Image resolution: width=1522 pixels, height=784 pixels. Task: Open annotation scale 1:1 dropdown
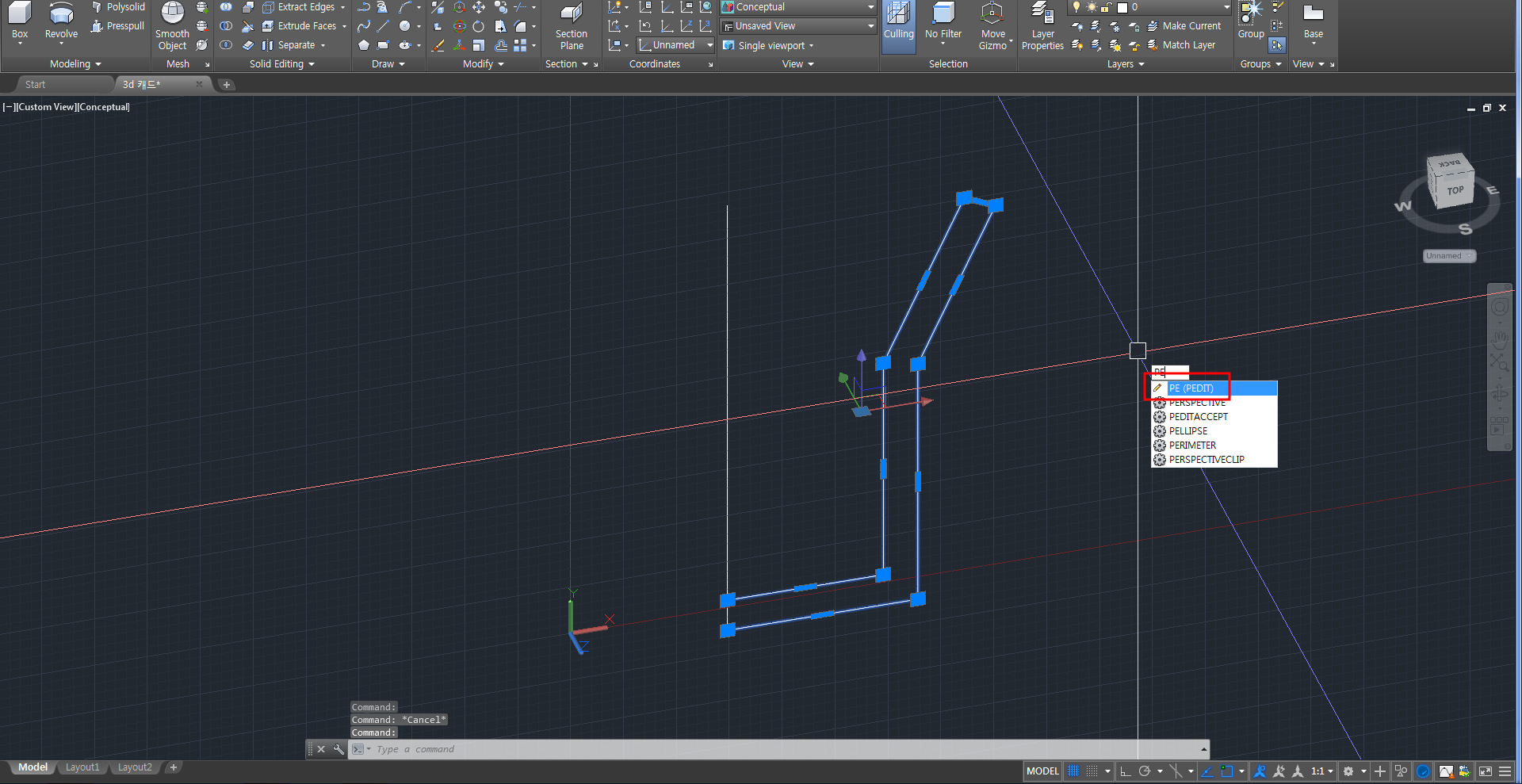tap(1322, 771)
